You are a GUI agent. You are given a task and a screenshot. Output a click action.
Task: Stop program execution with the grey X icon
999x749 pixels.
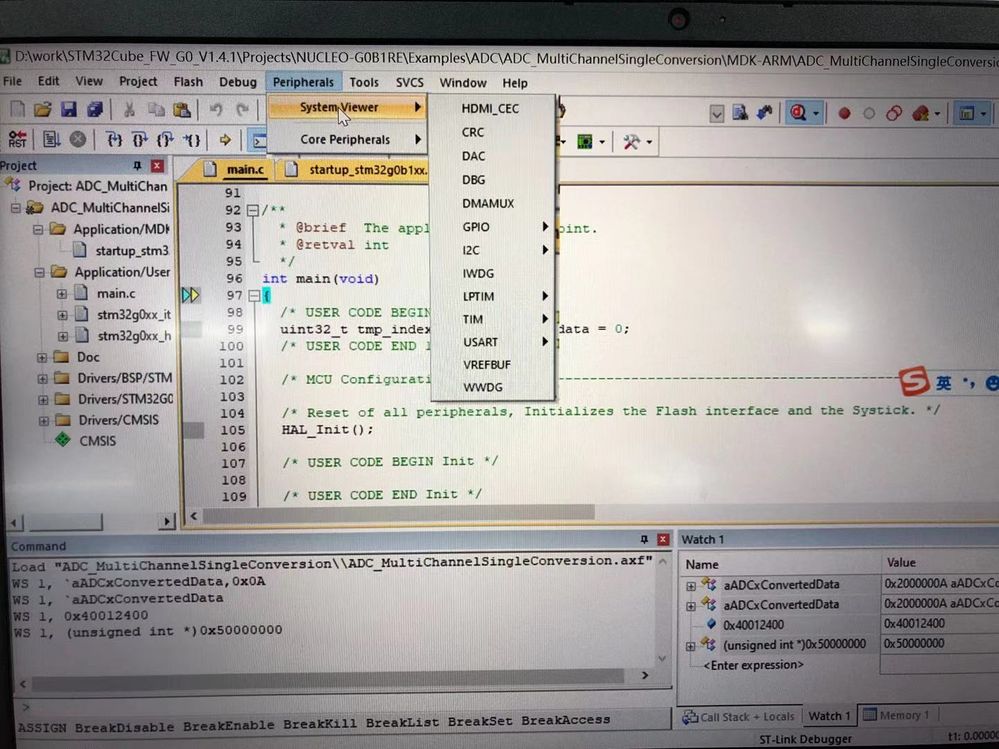click(x=78, y=139)
